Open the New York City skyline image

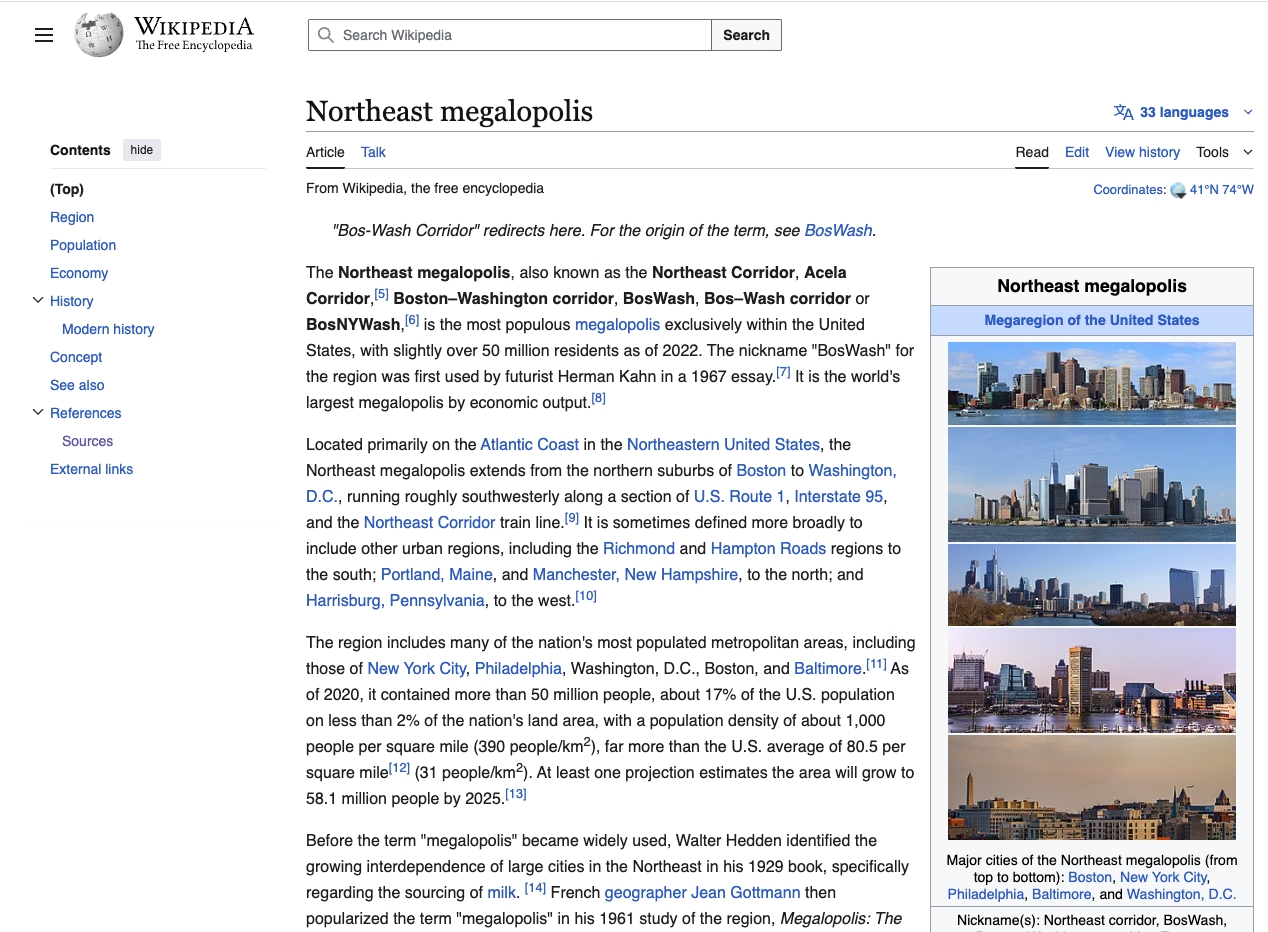[1091, 484]
